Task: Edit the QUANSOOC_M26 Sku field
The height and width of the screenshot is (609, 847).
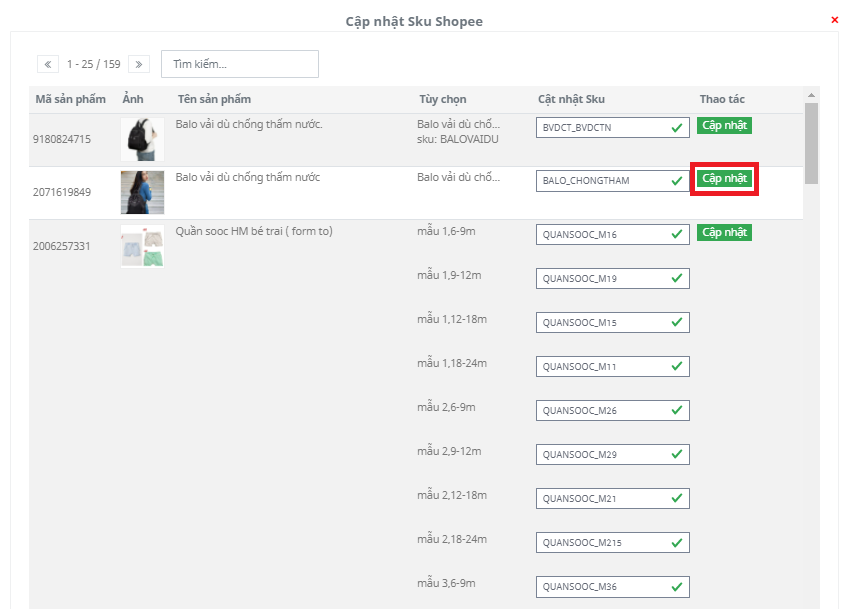Action: [x=600, y=410]
